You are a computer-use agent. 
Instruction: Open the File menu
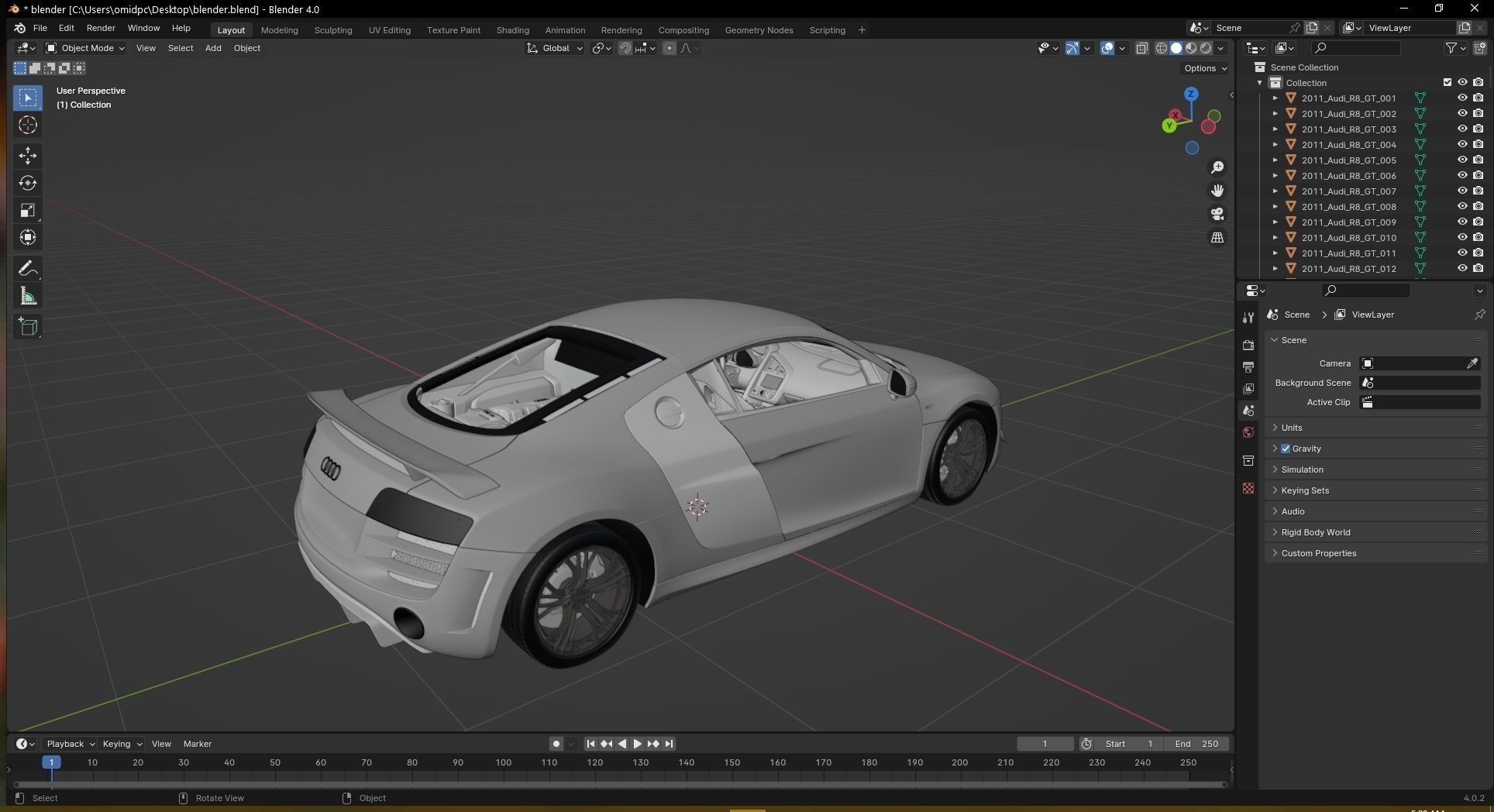click(40, 28)
